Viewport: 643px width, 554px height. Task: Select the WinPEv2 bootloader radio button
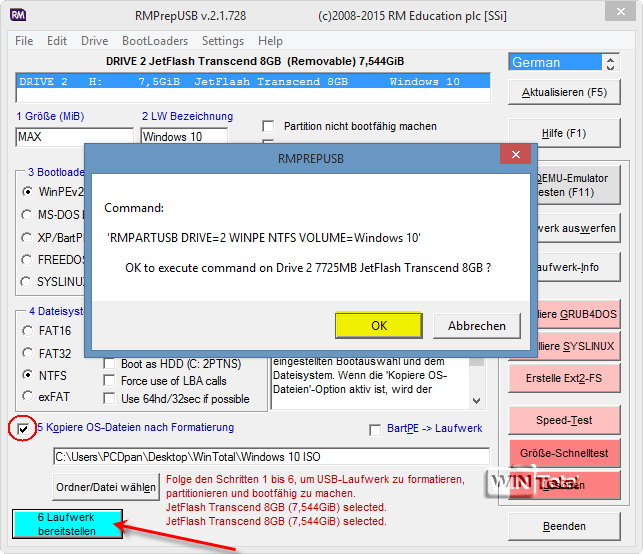pos(27,192)
